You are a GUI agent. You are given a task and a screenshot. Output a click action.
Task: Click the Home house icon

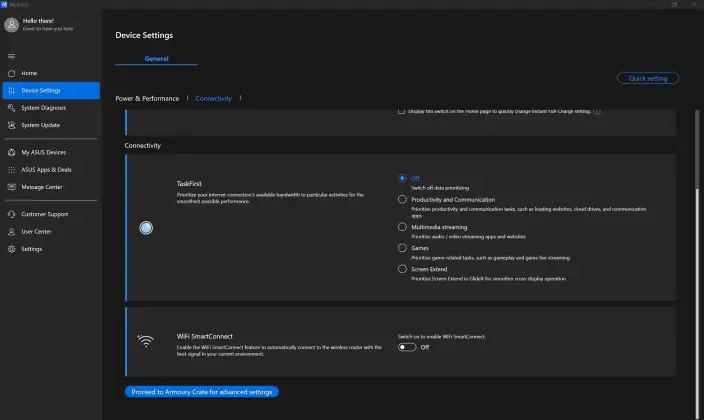12,73
